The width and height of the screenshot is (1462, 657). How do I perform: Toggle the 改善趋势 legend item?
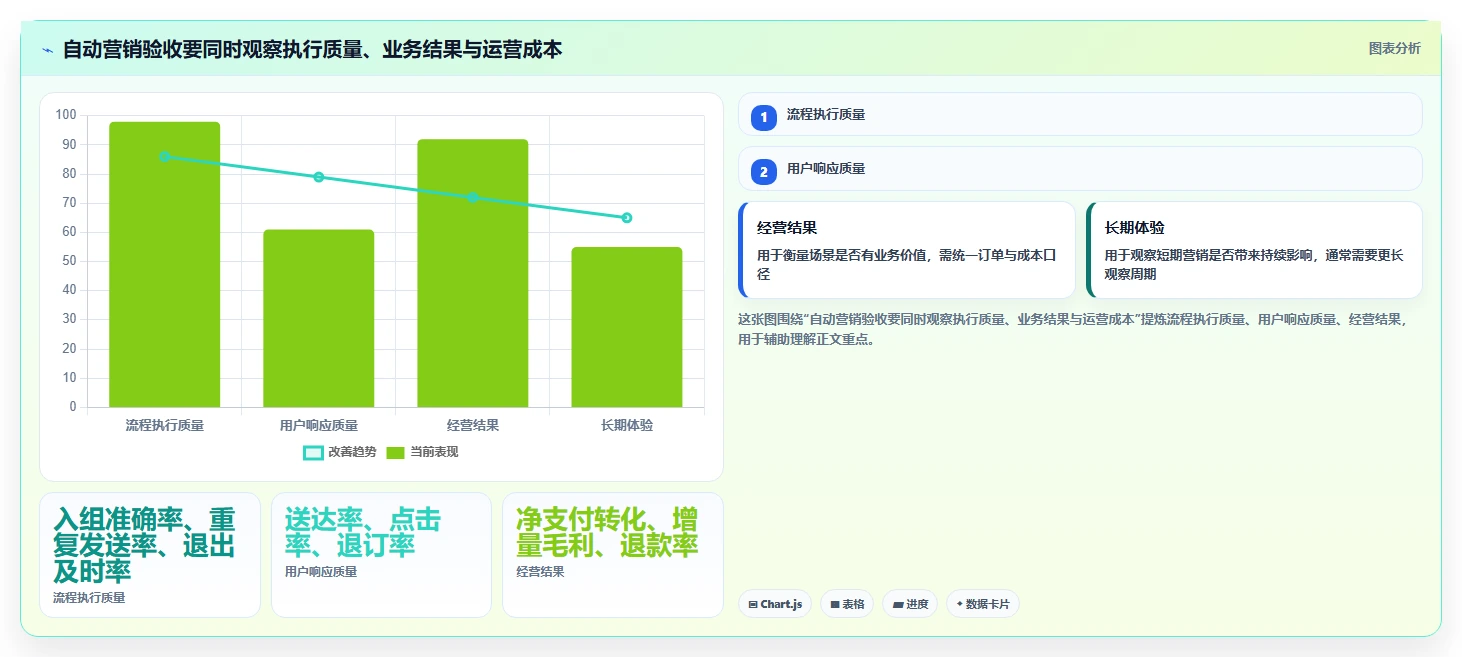click(340, 452)
